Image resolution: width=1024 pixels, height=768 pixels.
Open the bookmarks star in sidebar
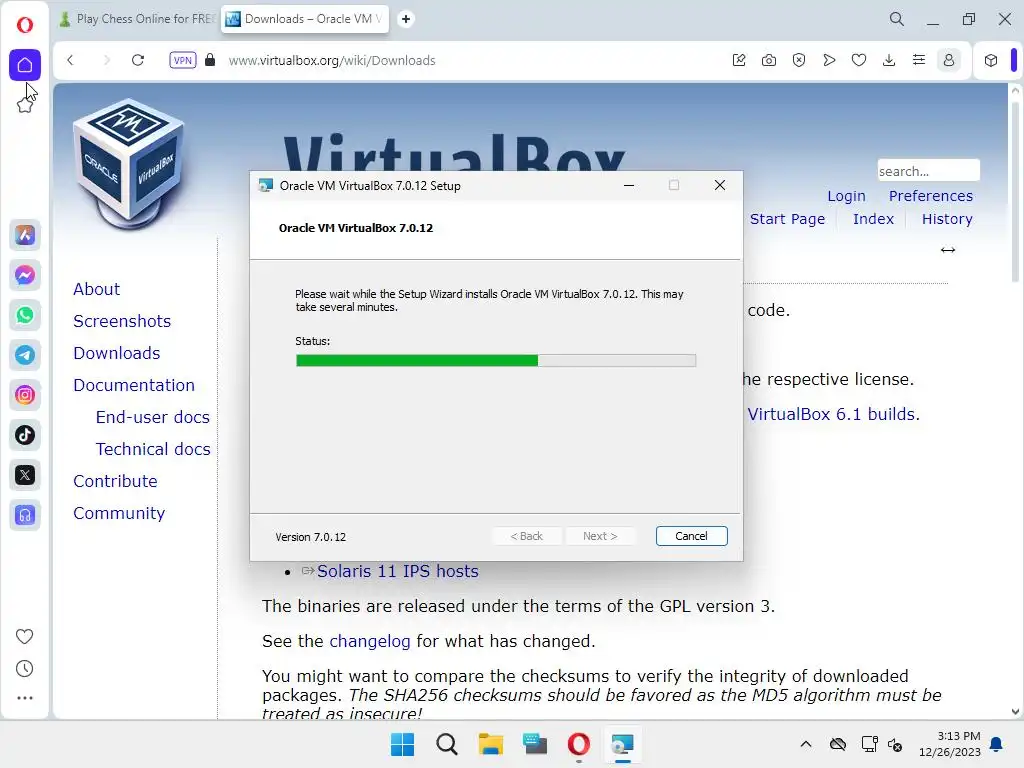pyautogui.click(x=25, y=104)
